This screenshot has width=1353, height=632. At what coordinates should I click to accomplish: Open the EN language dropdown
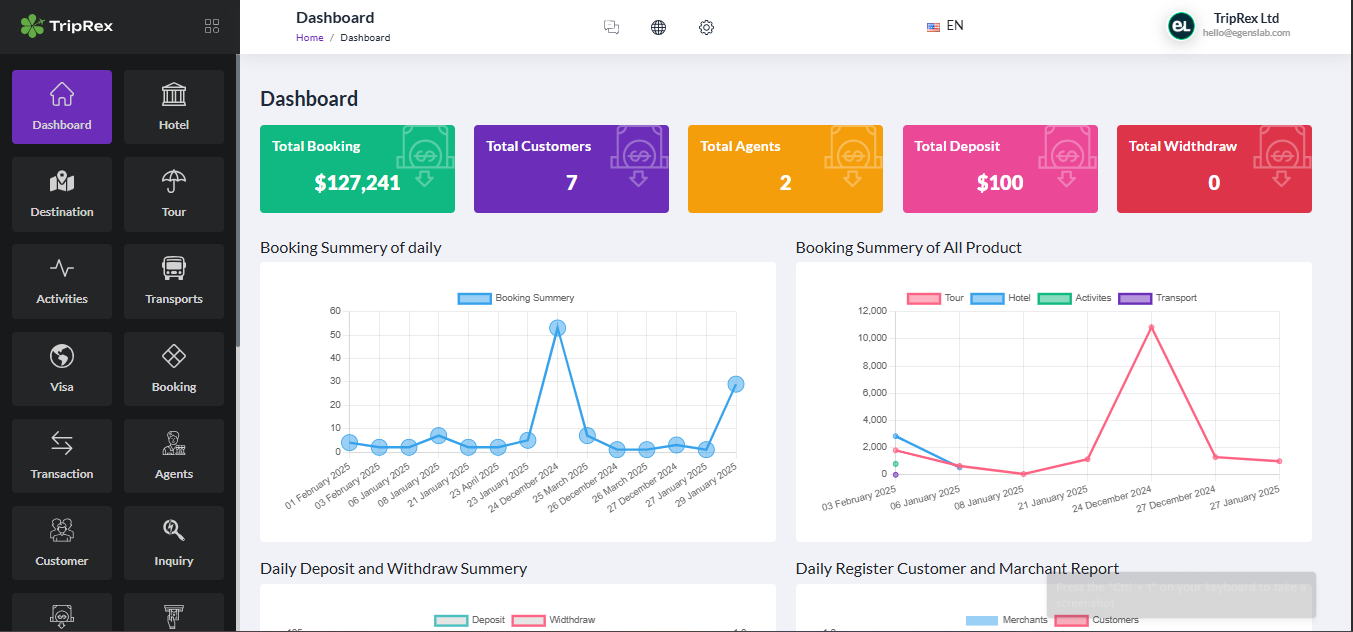(x=945, y=26)
